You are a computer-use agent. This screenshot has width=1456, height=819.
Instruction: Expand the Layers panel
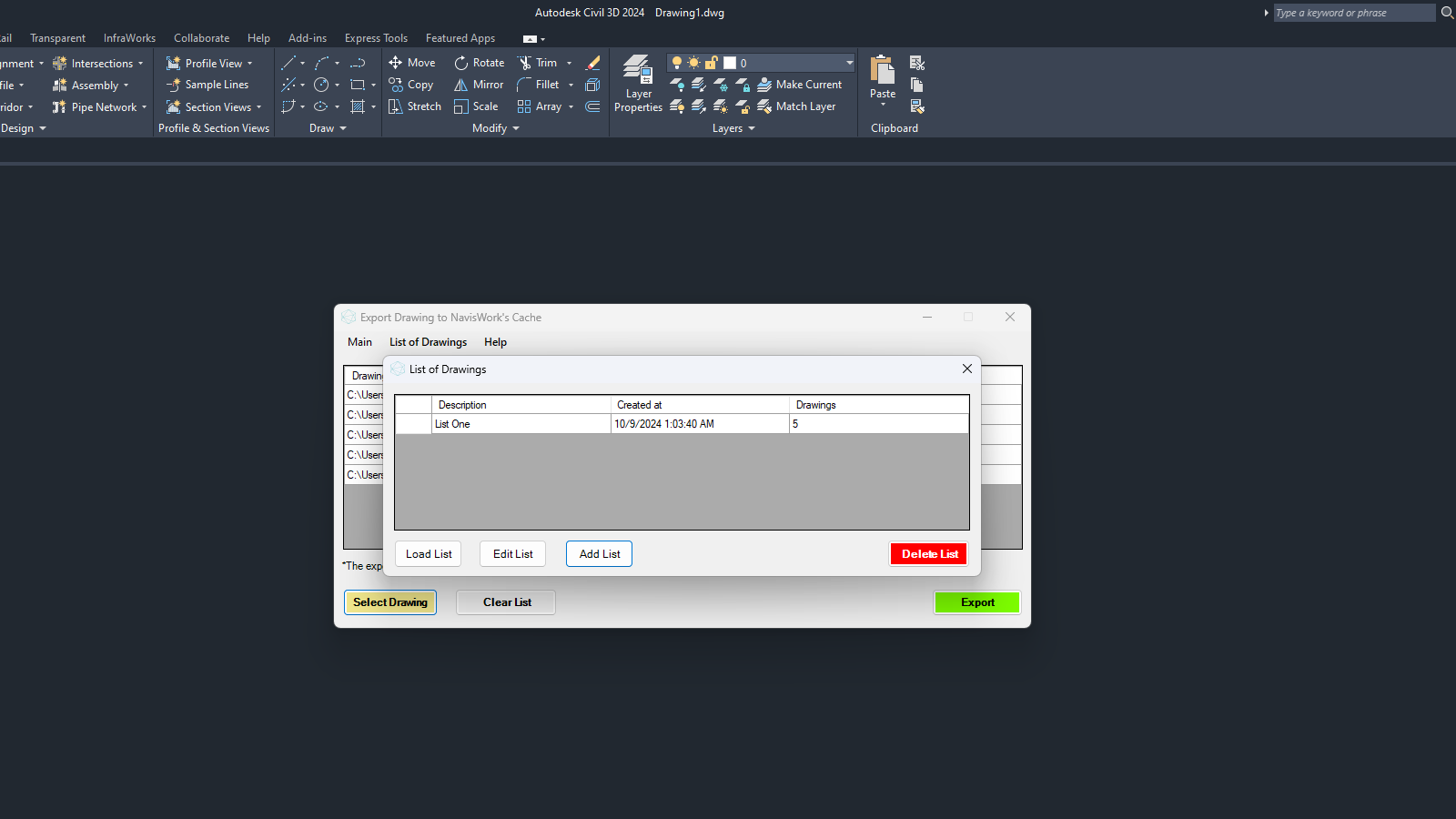point(733,128)
